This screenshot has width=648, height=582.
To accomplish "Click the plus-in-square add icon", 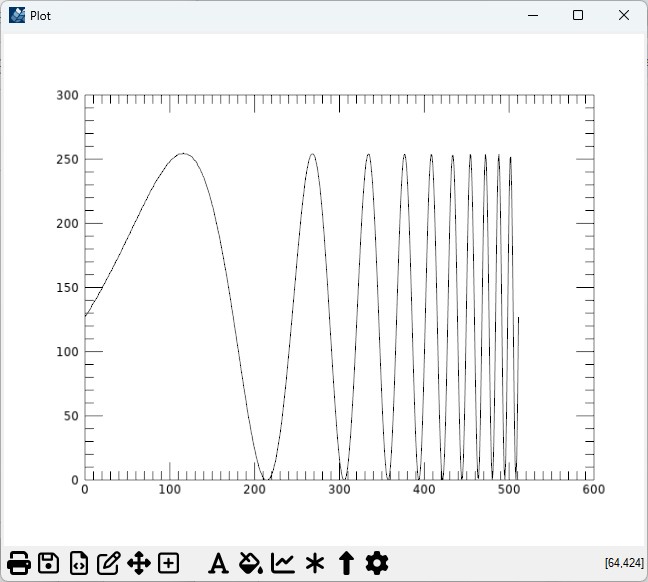I will coord(168,563).
